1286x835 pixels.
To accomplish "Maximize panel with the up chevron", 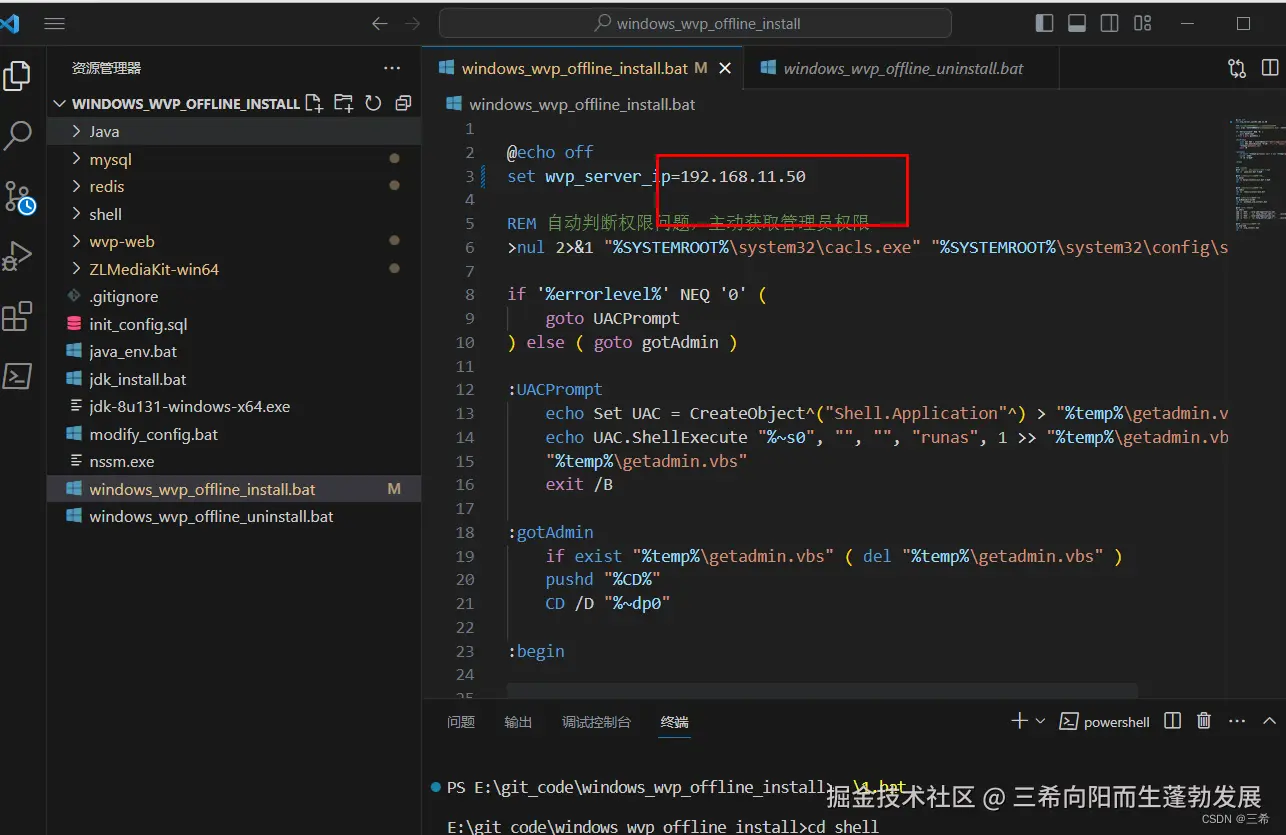I will point(1269,721).
